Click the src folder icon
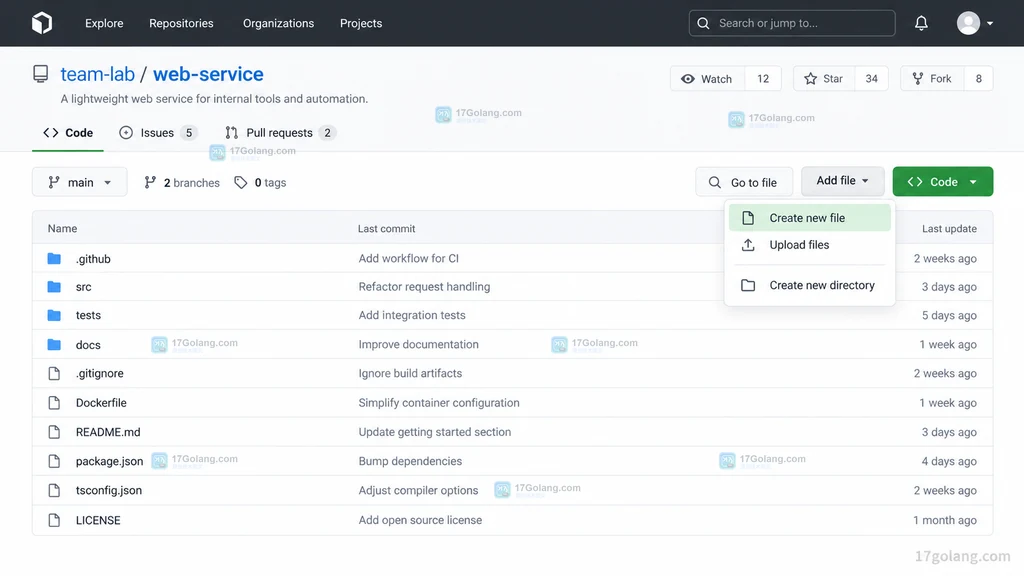1024x576 pixels. [54, 287]
